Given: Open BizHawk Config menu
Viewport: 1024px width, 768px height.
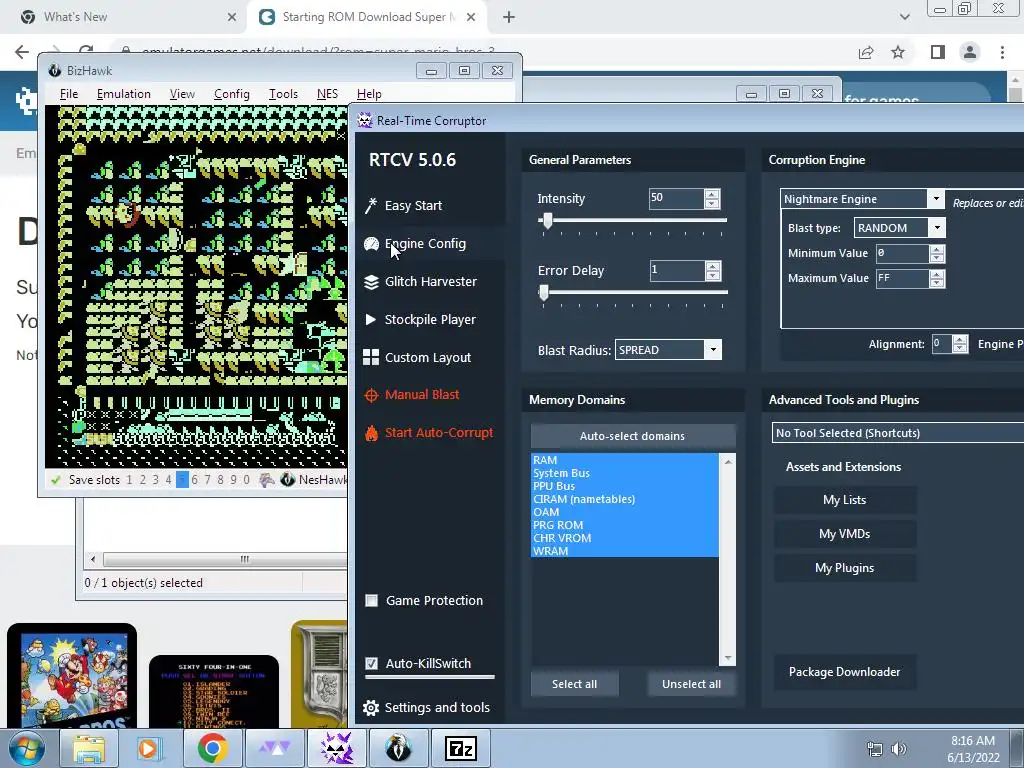Looking at the screenshot, I should 232,94.
